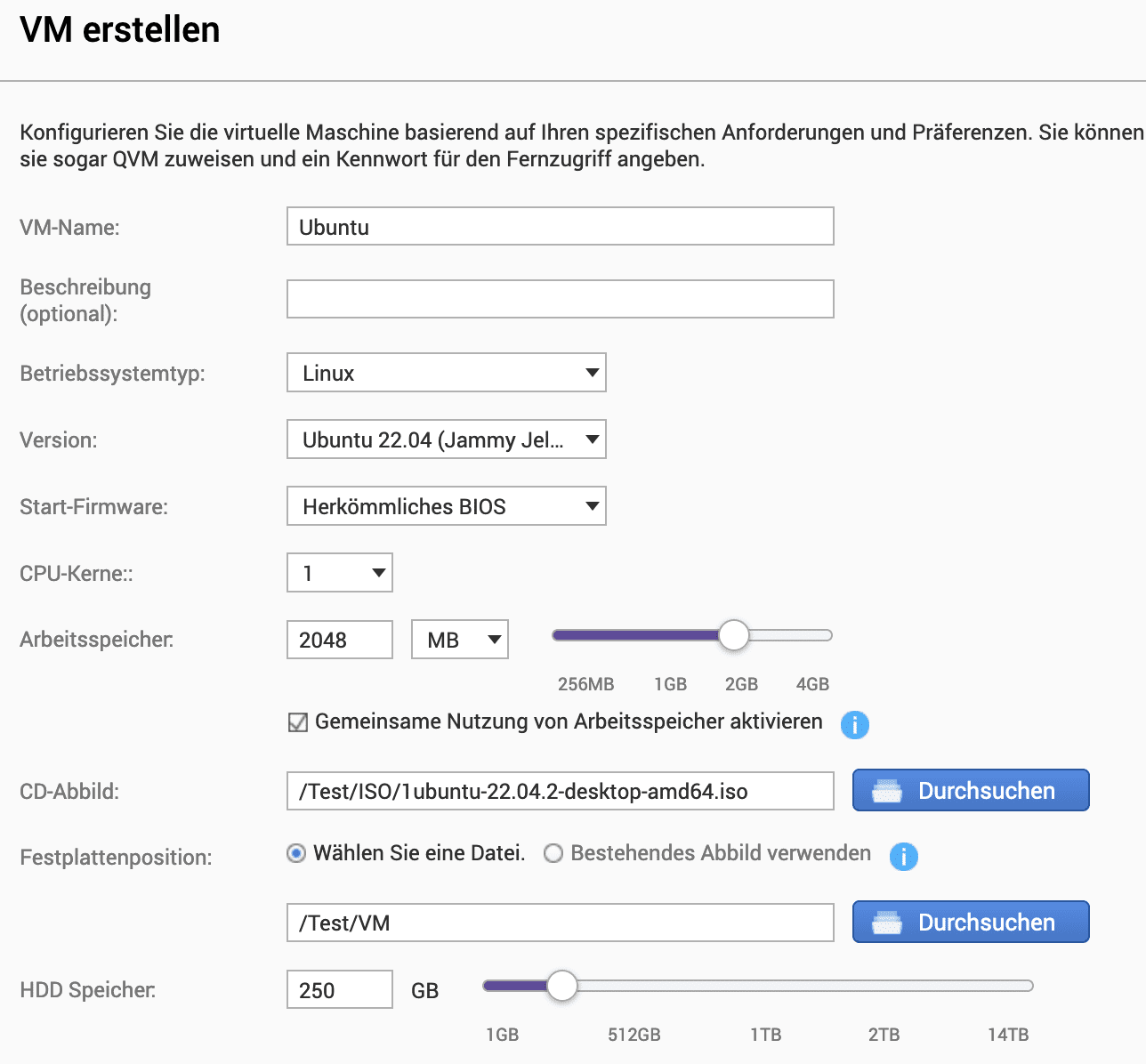Click info icon beside memory sharing option
Viewport: 1146px width, 1064px height.
click(x=854, y=725)
